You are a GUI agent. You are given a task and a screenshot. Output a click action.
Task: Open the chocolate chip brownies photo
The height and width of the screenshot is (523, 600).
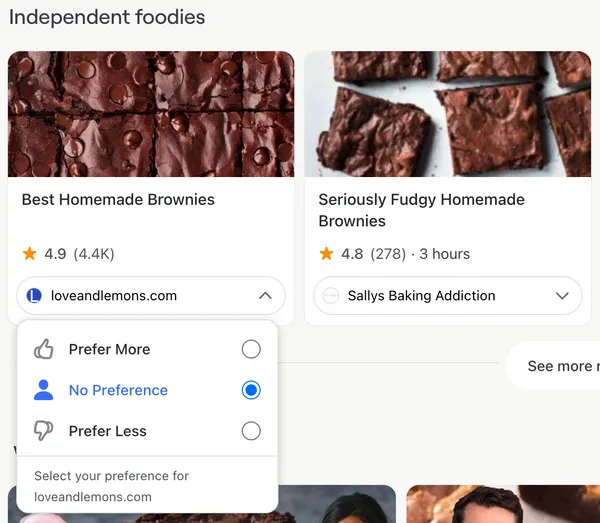151,114
